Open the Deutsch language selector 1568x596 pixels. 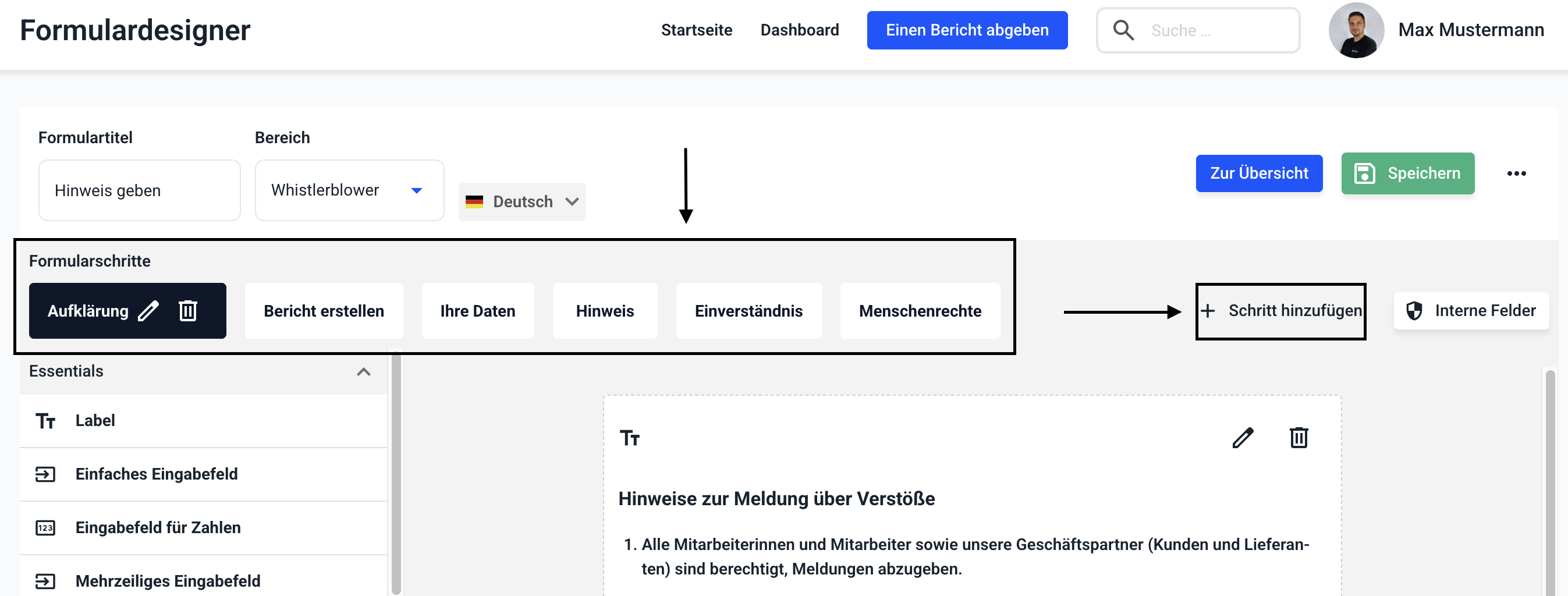(522, 201)
